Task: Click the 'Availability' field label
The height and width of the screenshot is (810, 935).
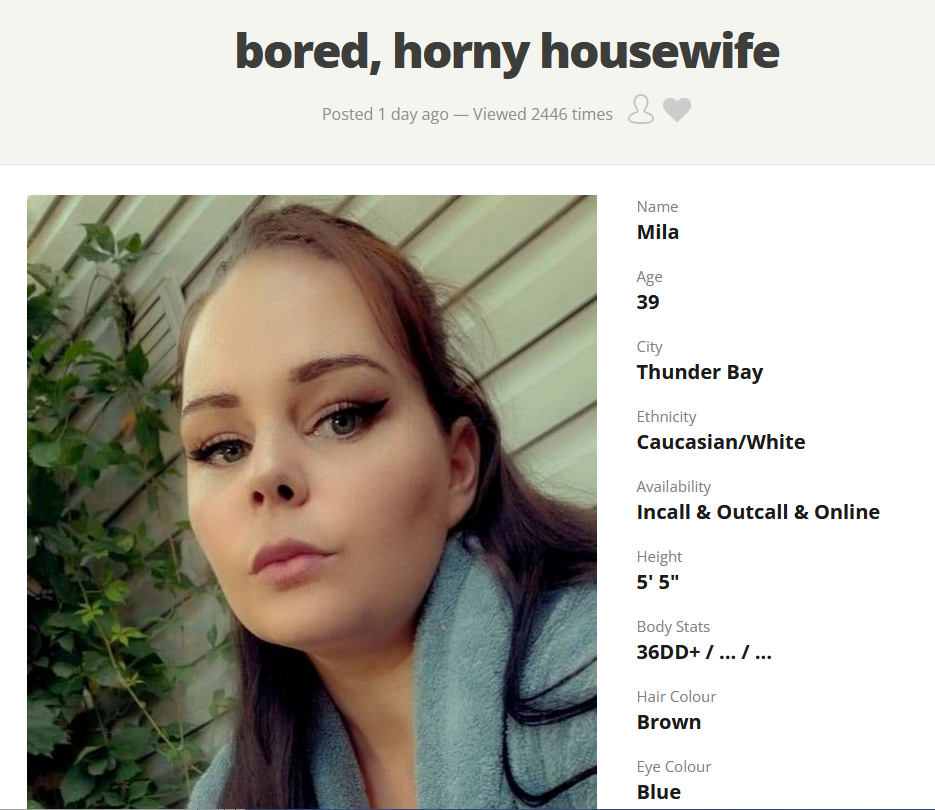Action: 674,487
